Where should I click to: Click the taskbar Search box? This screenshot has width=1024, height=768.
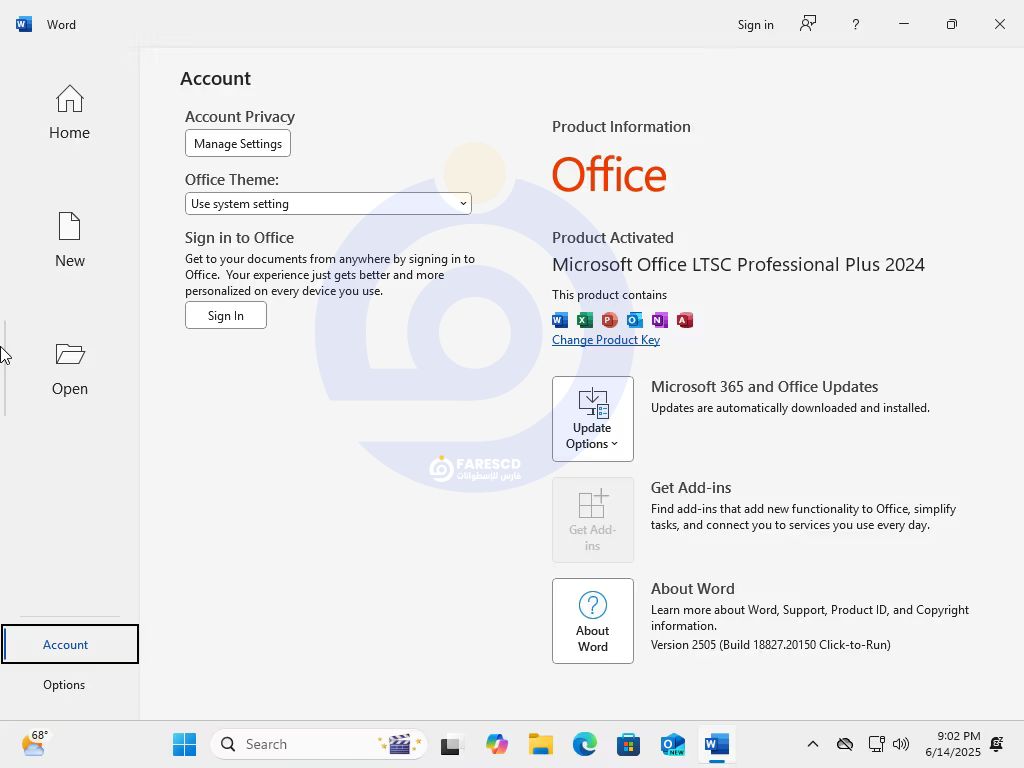click(x=319, y=744)
